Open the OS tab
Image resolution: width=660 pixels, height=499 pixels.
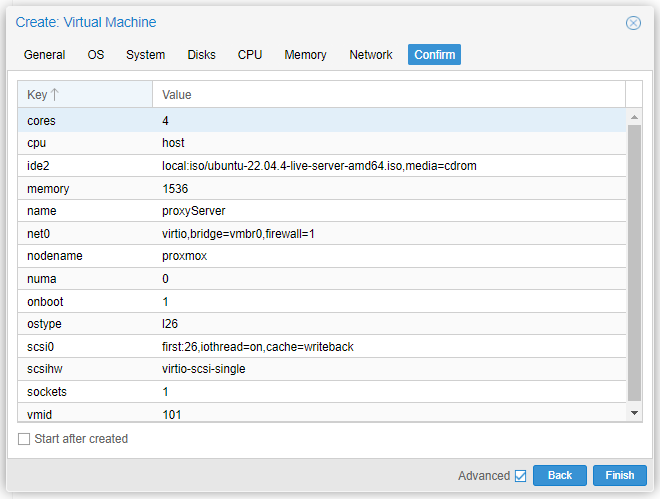pos(96,55)
